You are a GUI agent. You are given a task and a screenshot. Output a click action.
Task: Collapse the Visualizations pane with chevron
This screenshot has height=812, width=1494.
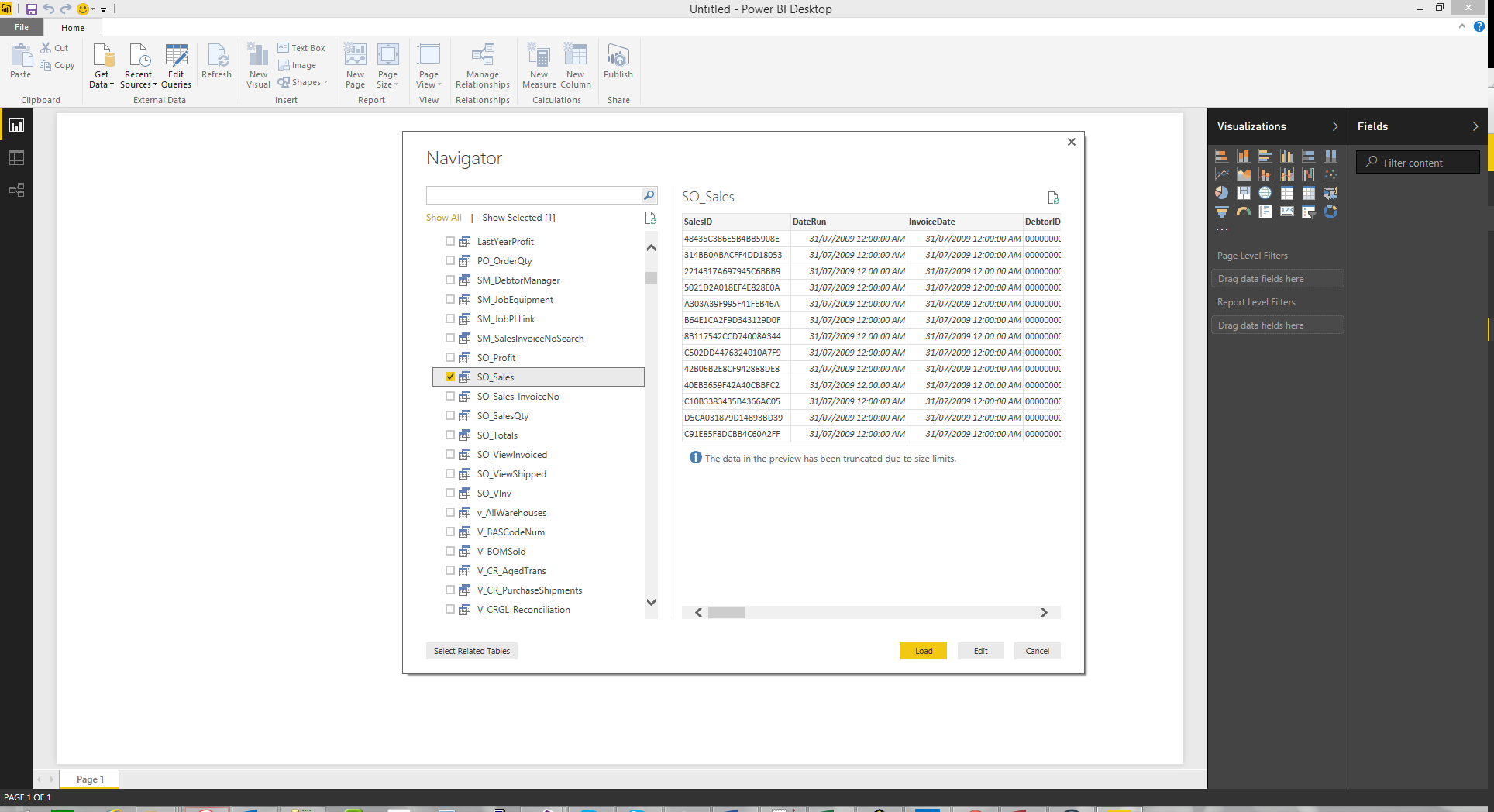1334,126
